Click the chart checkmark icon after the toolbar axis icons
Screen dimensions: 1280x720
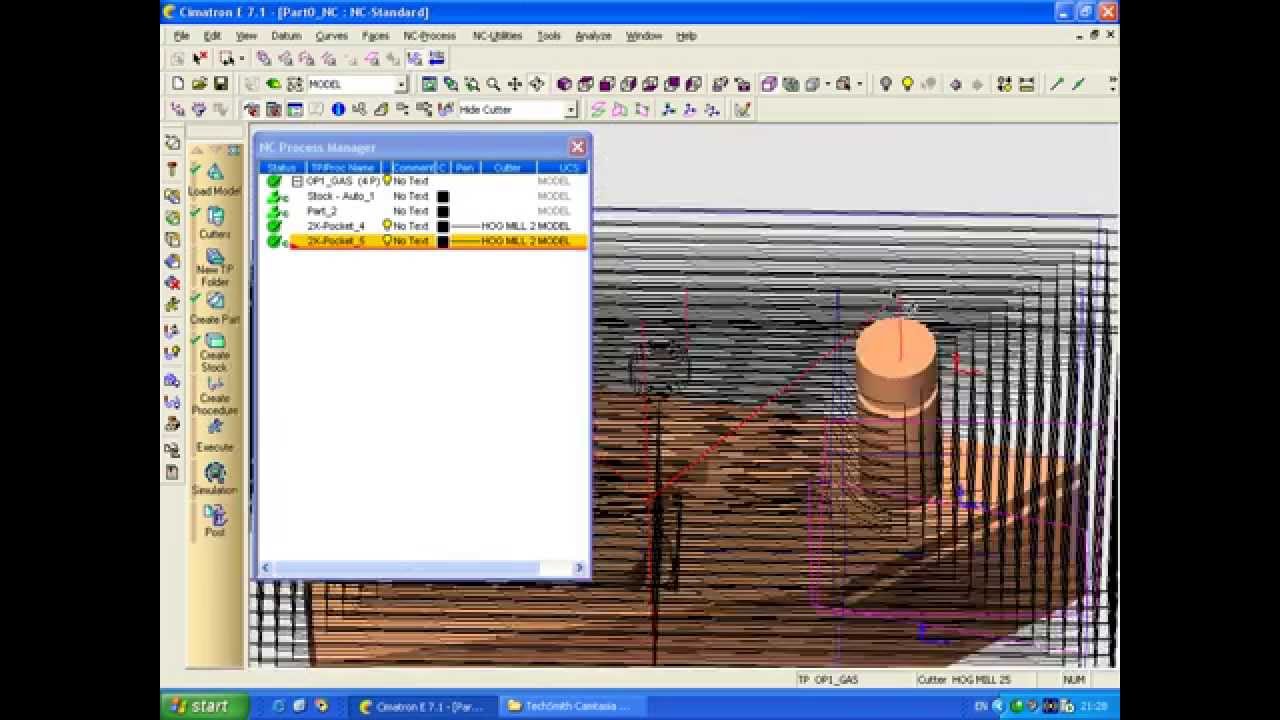(x=742, y=110)
